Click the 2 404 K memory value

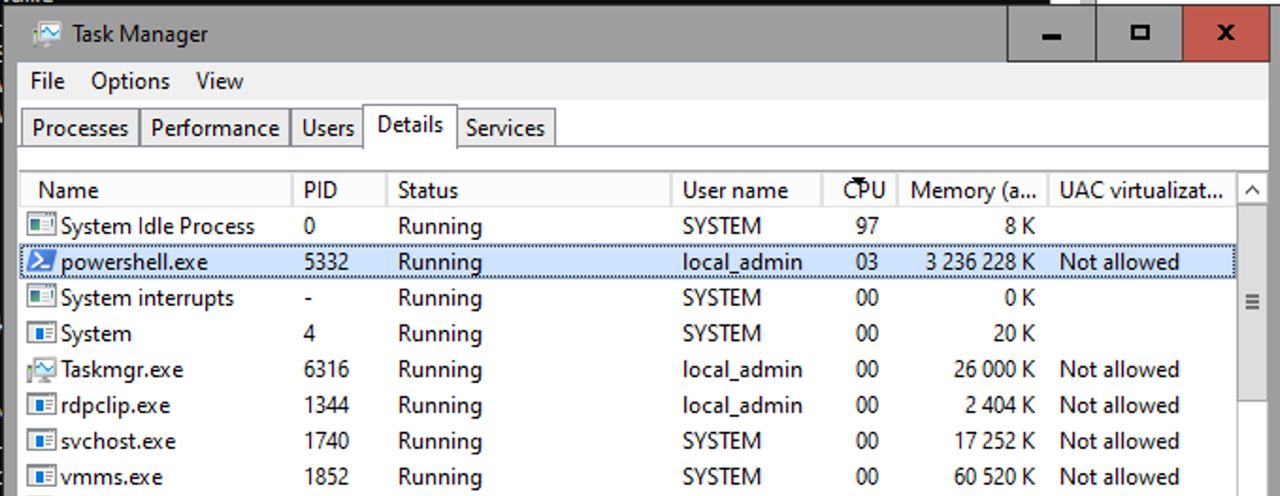[x=1000, y=406]
